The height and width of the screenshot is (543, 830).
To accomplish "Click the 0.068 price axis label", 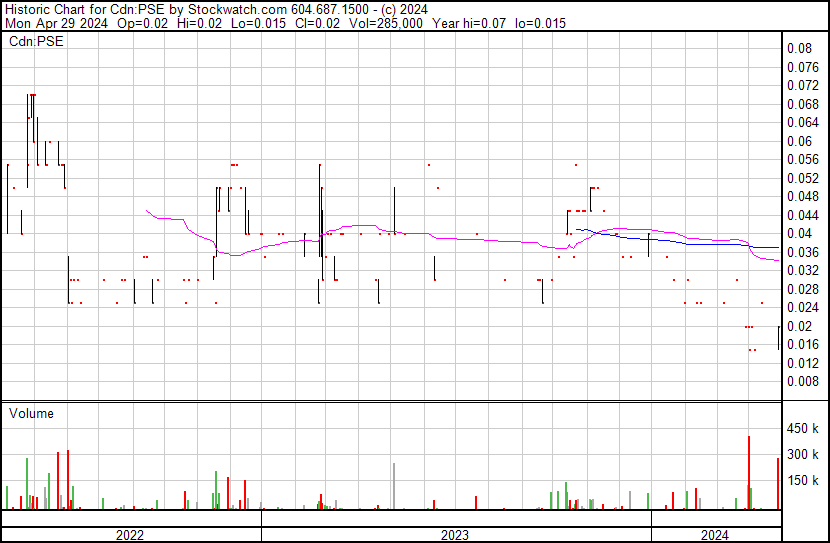I will tap(802, 104).
